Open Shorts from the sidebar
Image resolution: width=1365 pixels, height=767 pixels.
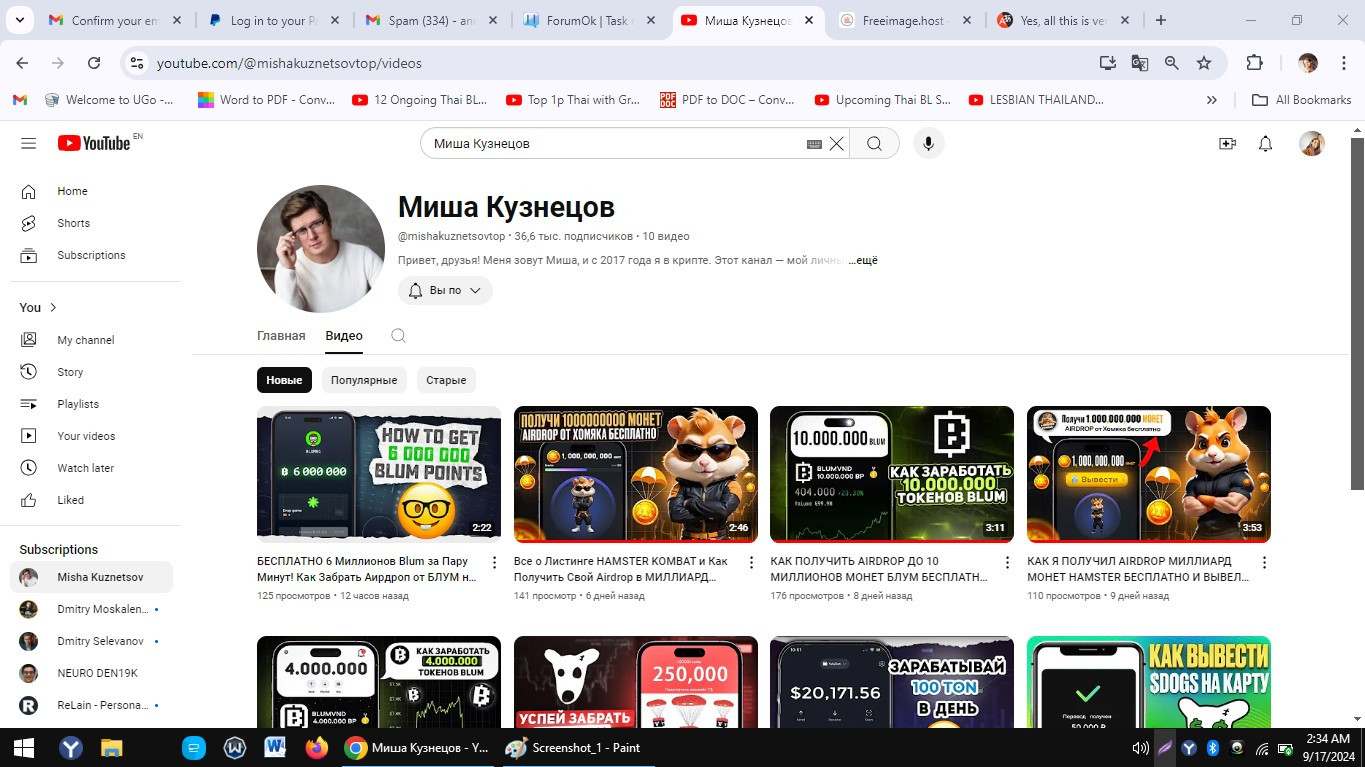[x=91, y=223]
